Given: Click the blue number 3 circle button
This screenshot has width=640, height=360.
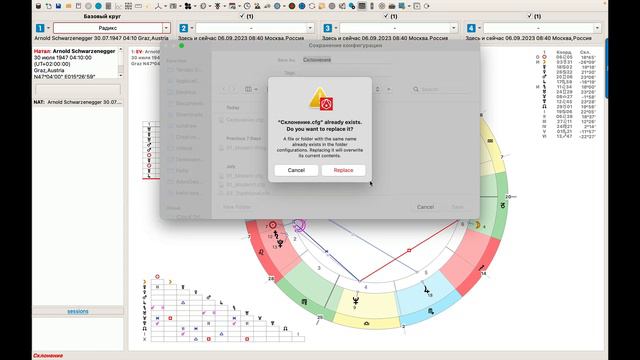Looking at the screenshot, I should [x=327, y=28].
